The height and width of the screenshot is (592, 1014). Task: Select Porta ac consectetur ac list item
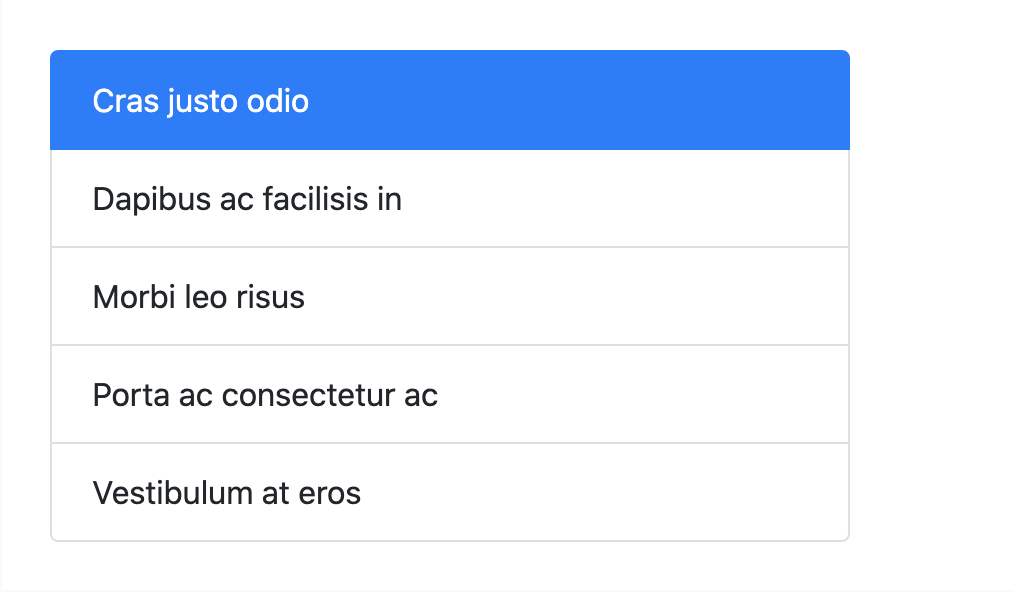pyautogui.click(x=449, y=395)
